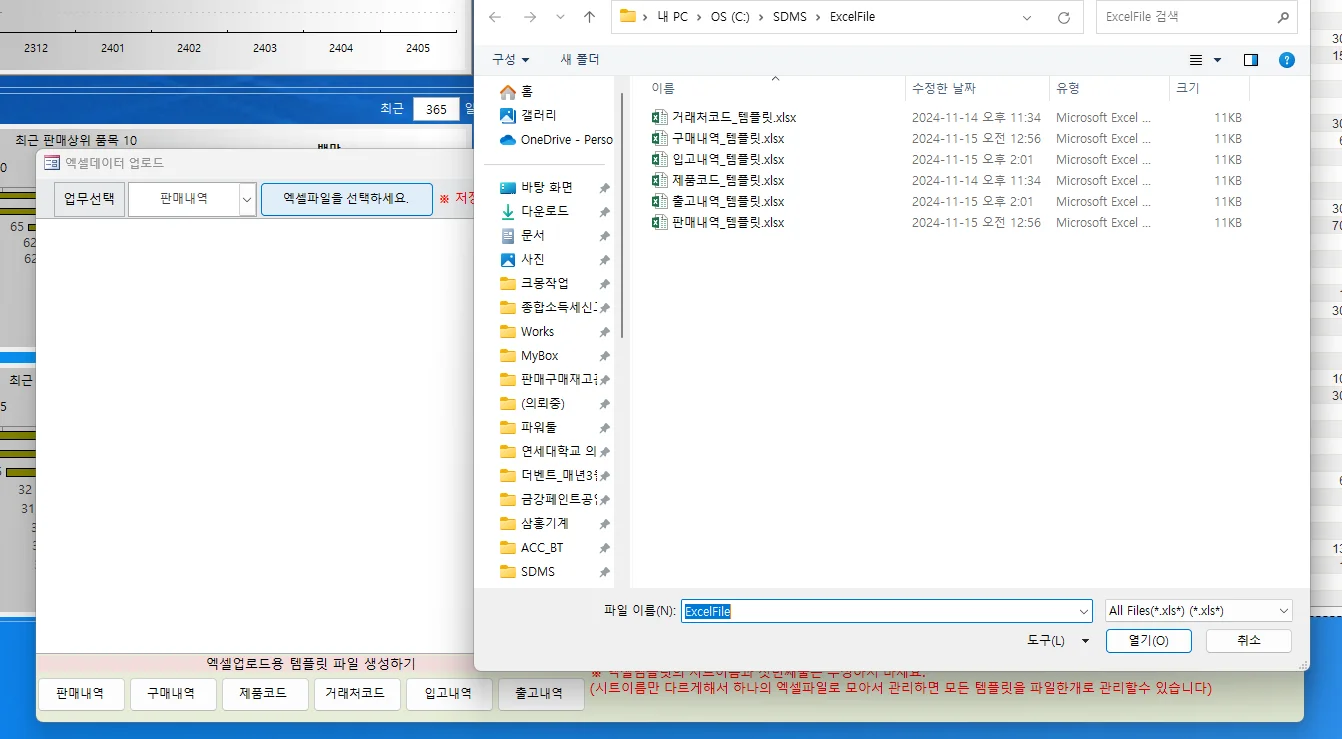Image resolution: width=1342 pixels, height=739 pixels.
Task: Create a new folder with 새 폴더
Action: (580, 60)
